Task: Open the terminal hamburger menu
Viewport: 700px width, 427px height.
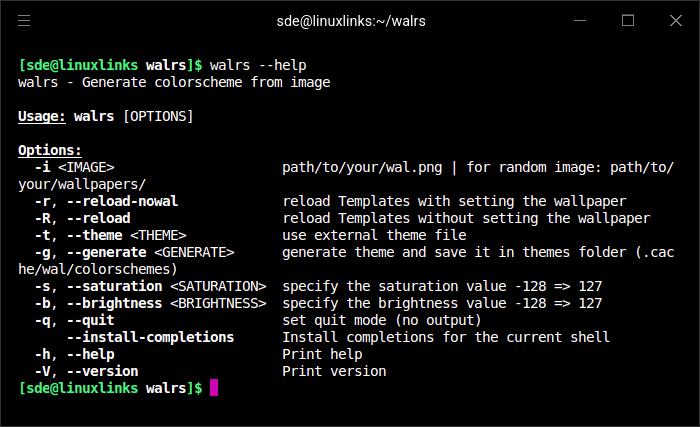Action: coord(24,21)
